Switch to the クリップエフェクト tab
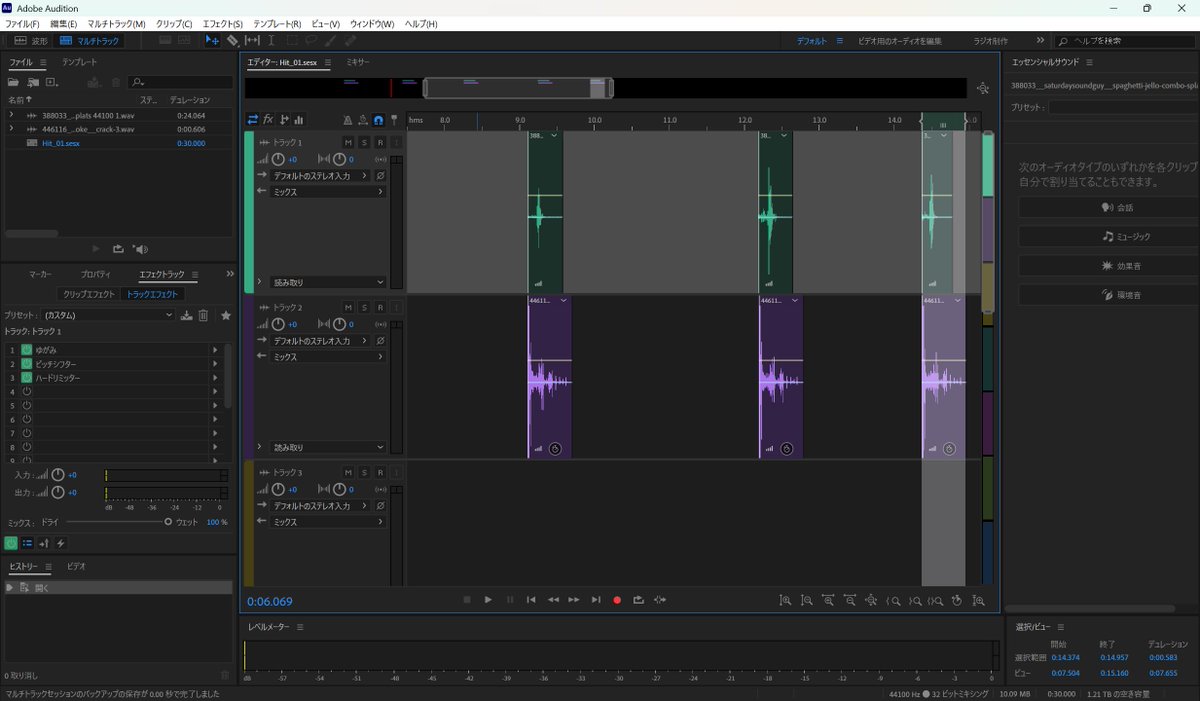1200x701 pixels. point(88,294)
